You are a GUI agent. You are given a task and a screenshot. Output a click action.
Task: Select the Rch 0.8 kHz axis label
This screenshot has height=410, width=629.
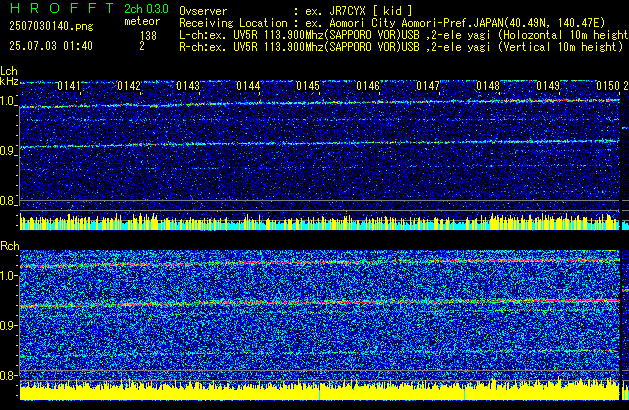[8, 375]
